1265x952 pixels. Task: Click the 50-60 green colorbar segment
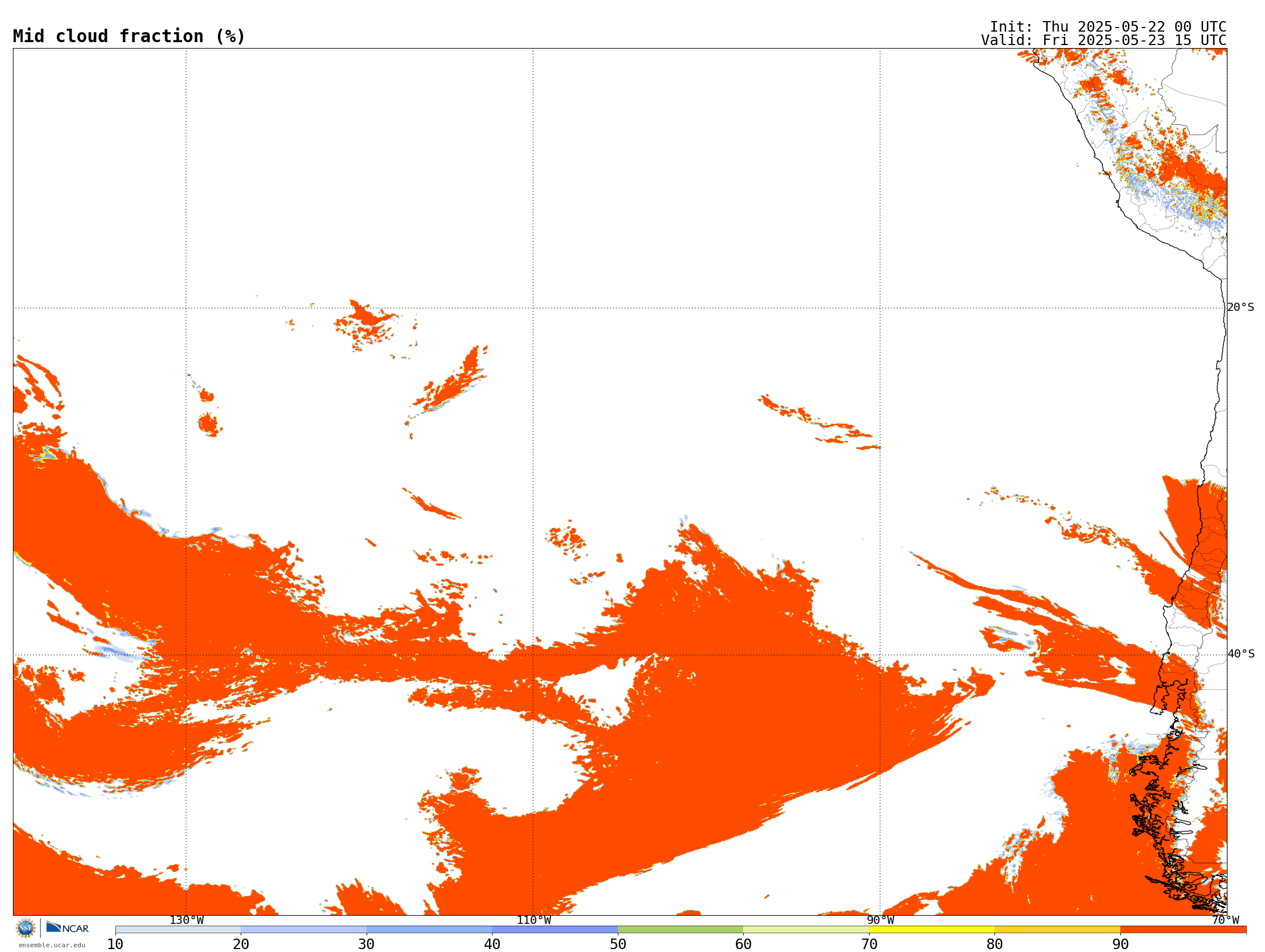click(x=681, y=930)
